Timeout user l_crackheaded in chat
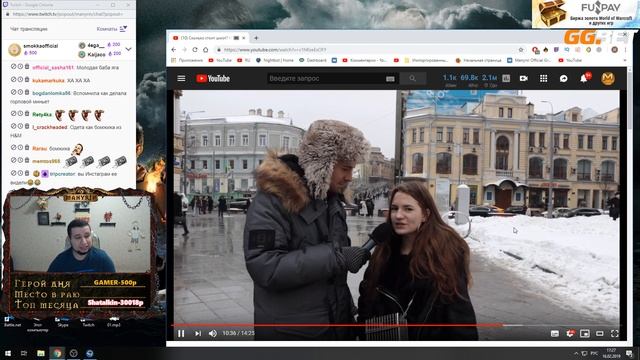The height and width of the screenshot is (360, 640). coord(20,126)
